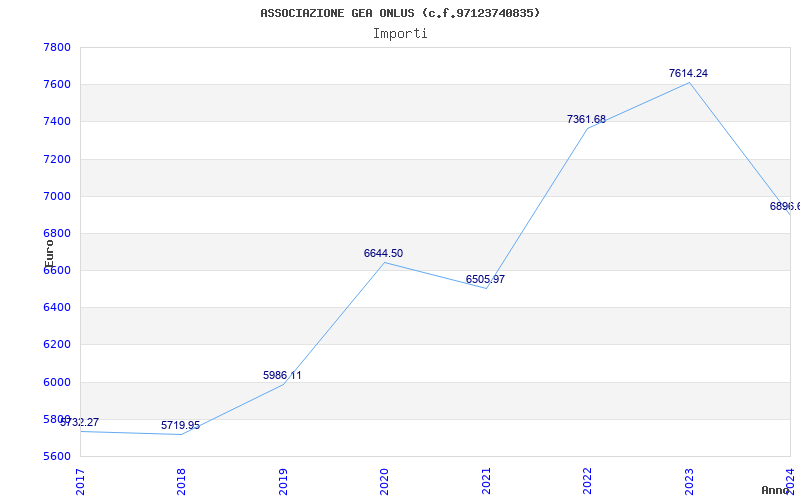800x500 pixels.
Task: Click the 2017 x-axis label
Action: [80, 482]
